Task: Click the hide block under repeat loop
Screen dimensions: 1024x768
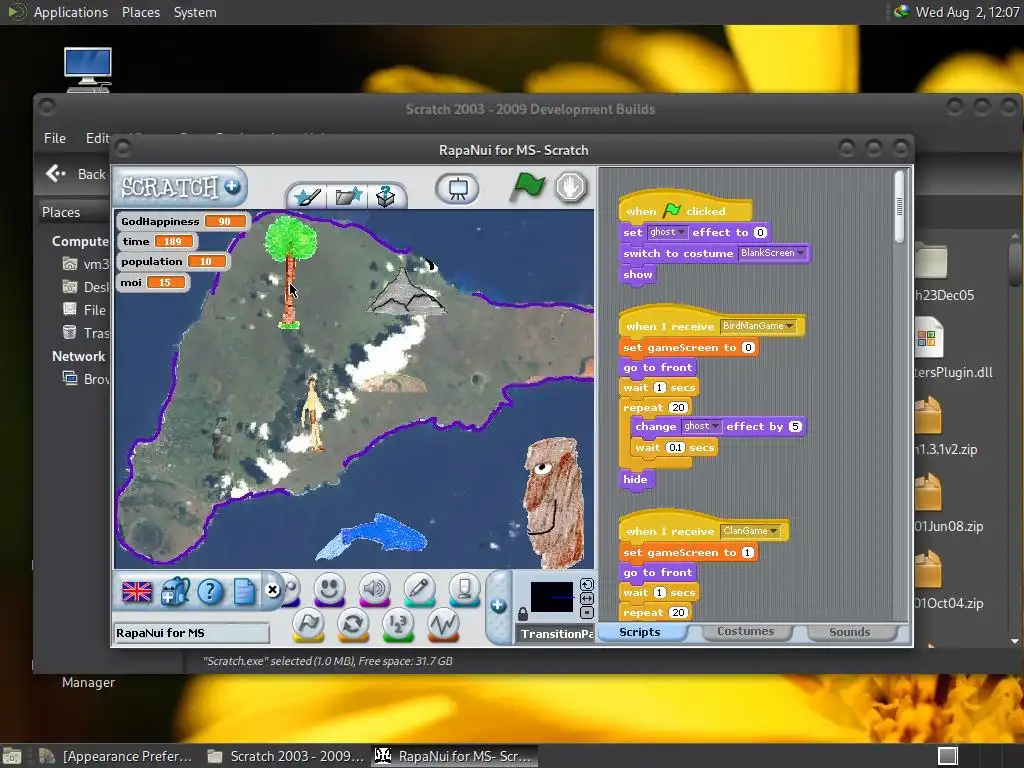Action: coord(635,479)
